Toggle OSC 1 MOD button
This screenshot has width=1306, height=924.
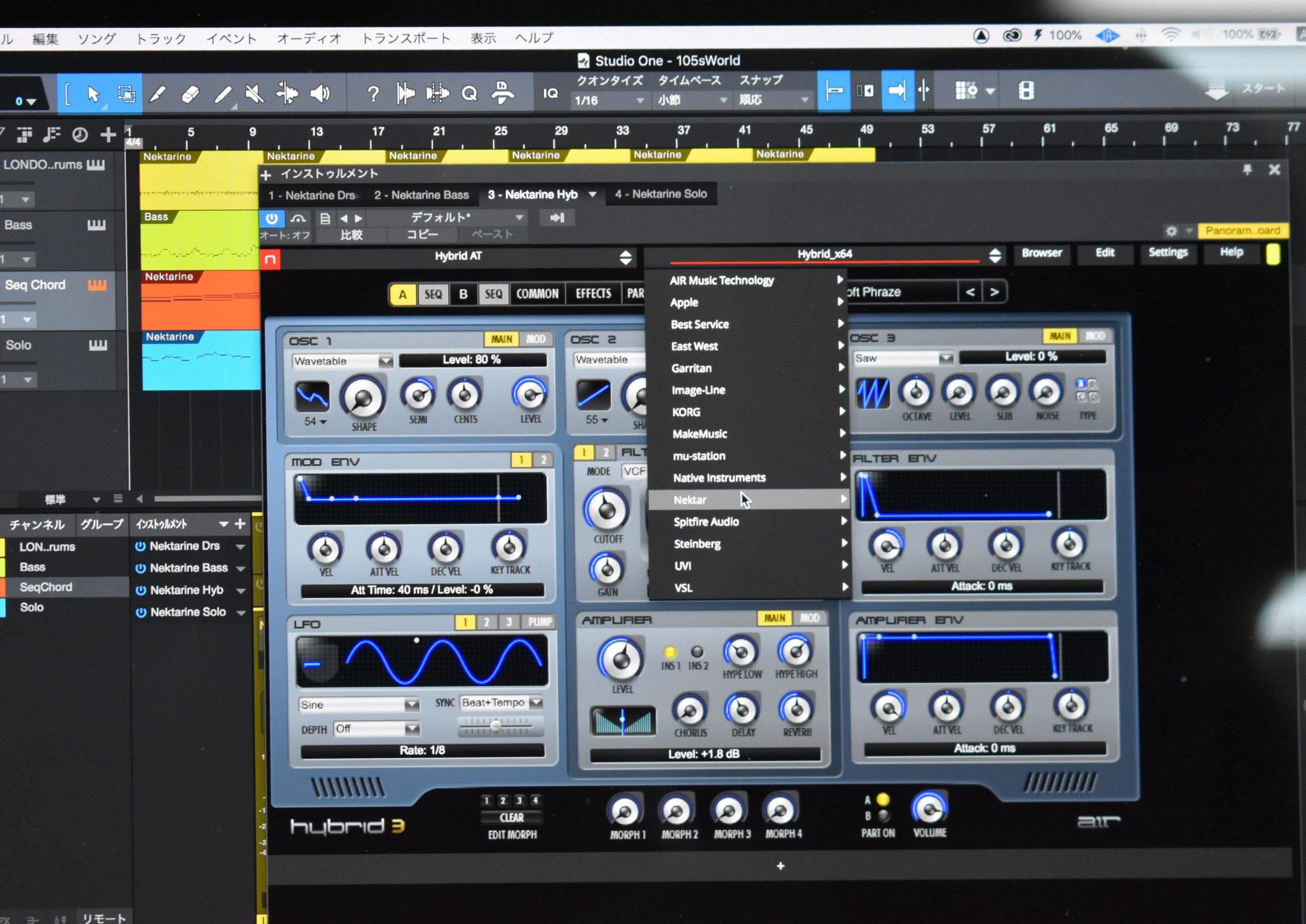coord(536,339)
